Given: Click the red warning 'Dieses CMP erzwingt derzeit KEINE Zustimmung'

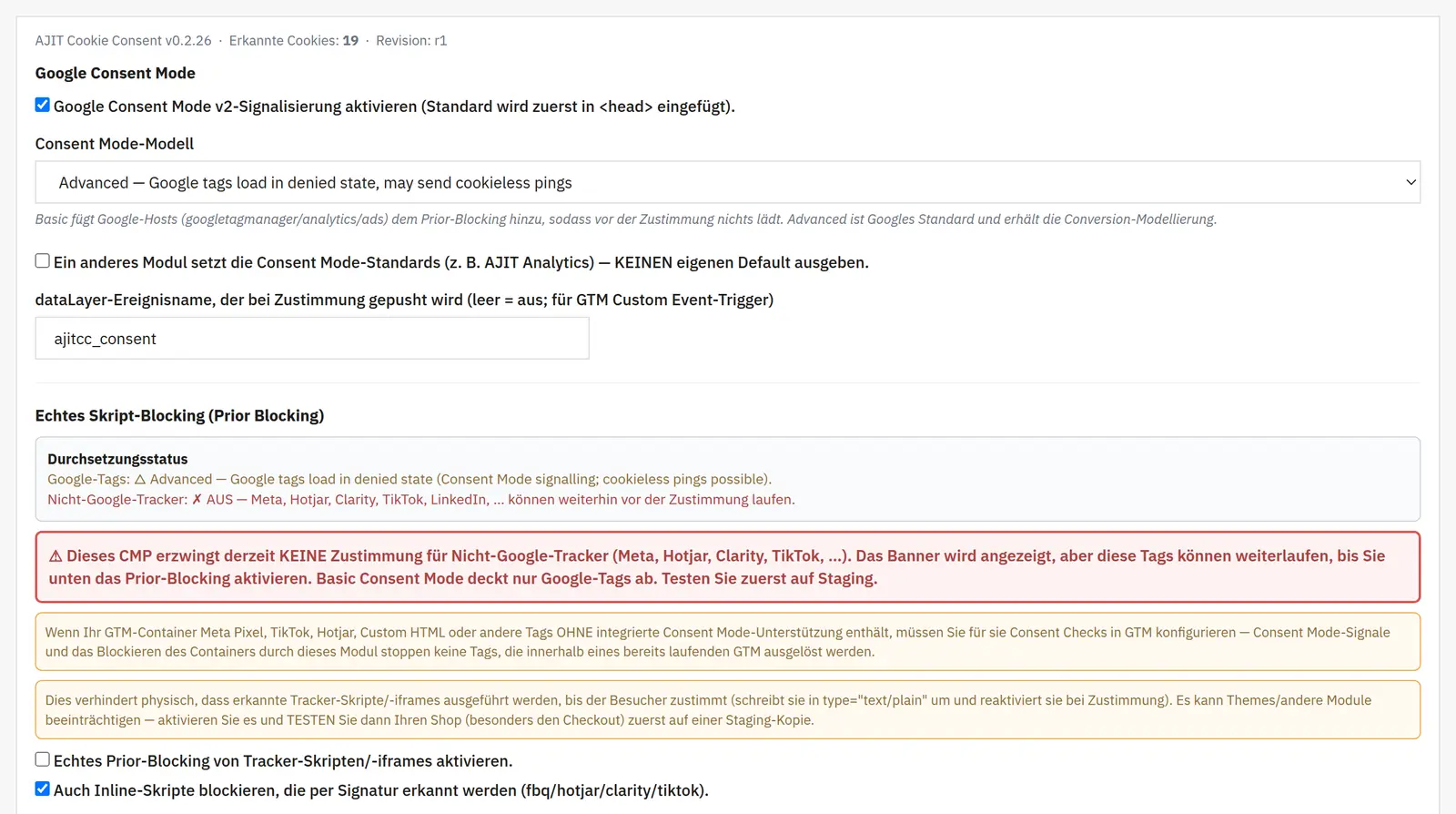Looking at the screenshot, I should tap(727, 567).
